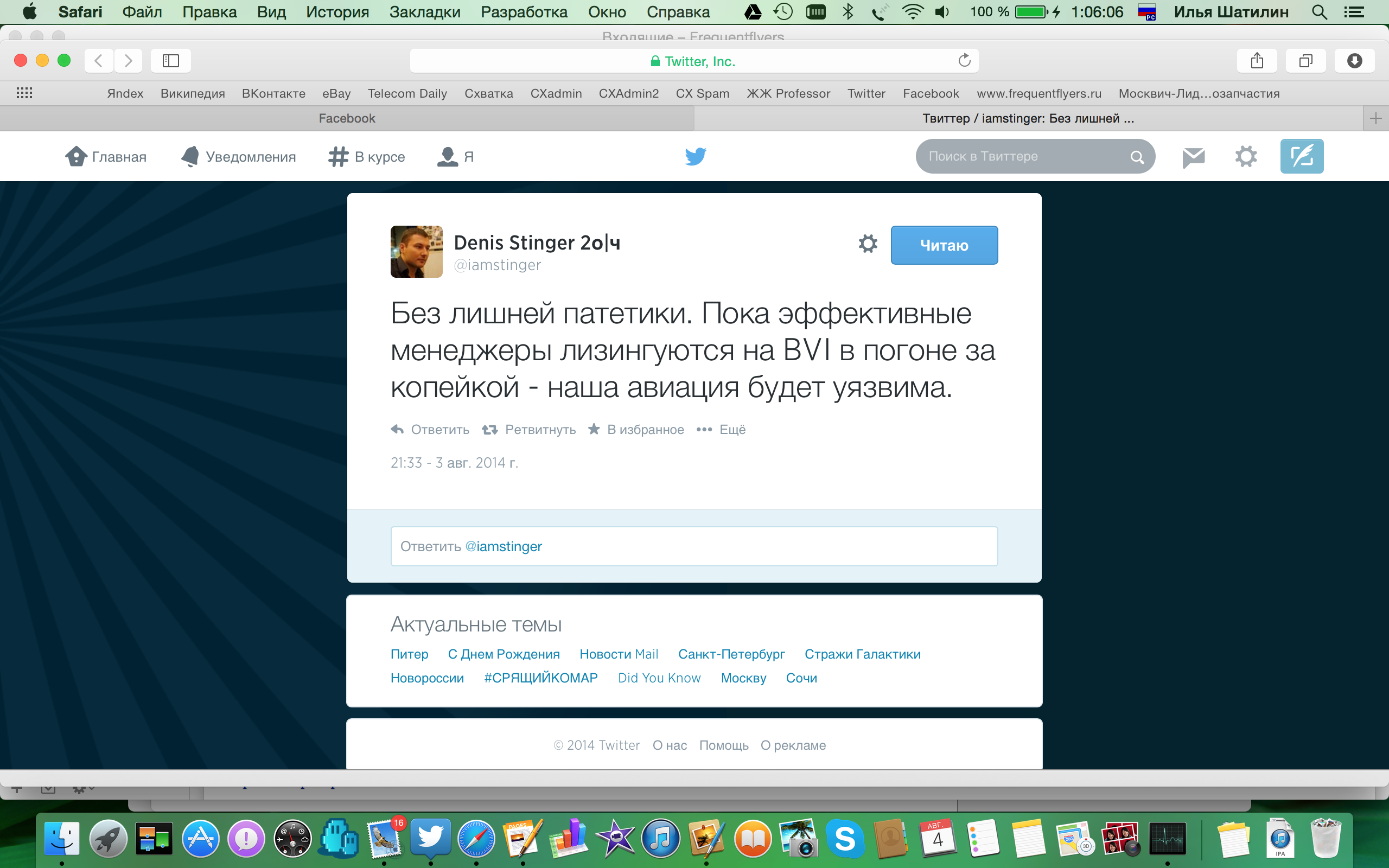Open Помощь footer link
This screenshot has width=1389, height=868.
point(724,745)
